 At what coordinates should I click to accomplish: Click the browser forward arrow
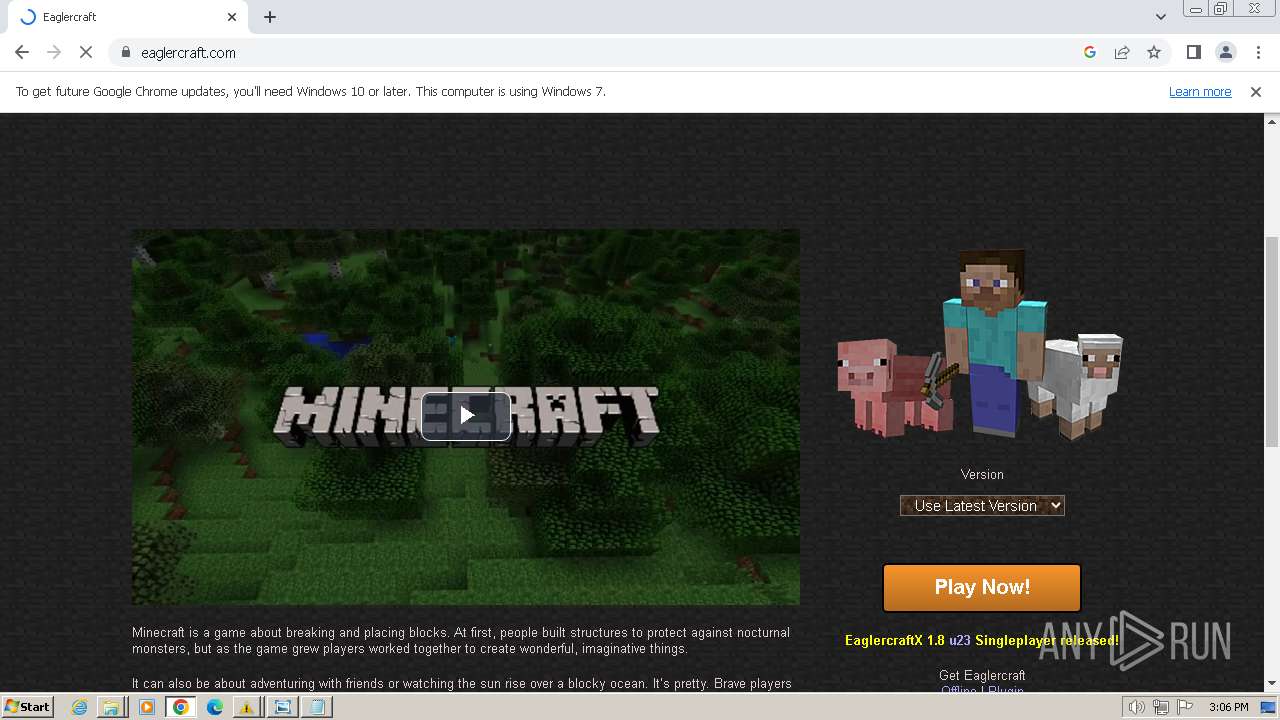[54, 52]
